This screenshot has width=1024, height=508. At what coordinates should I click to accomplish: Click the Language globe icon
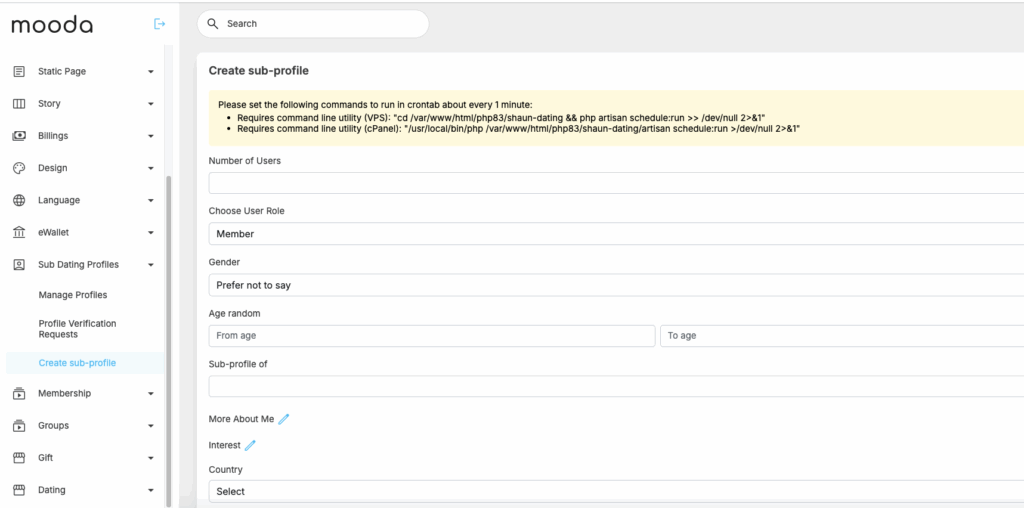[x=19, y=200]
